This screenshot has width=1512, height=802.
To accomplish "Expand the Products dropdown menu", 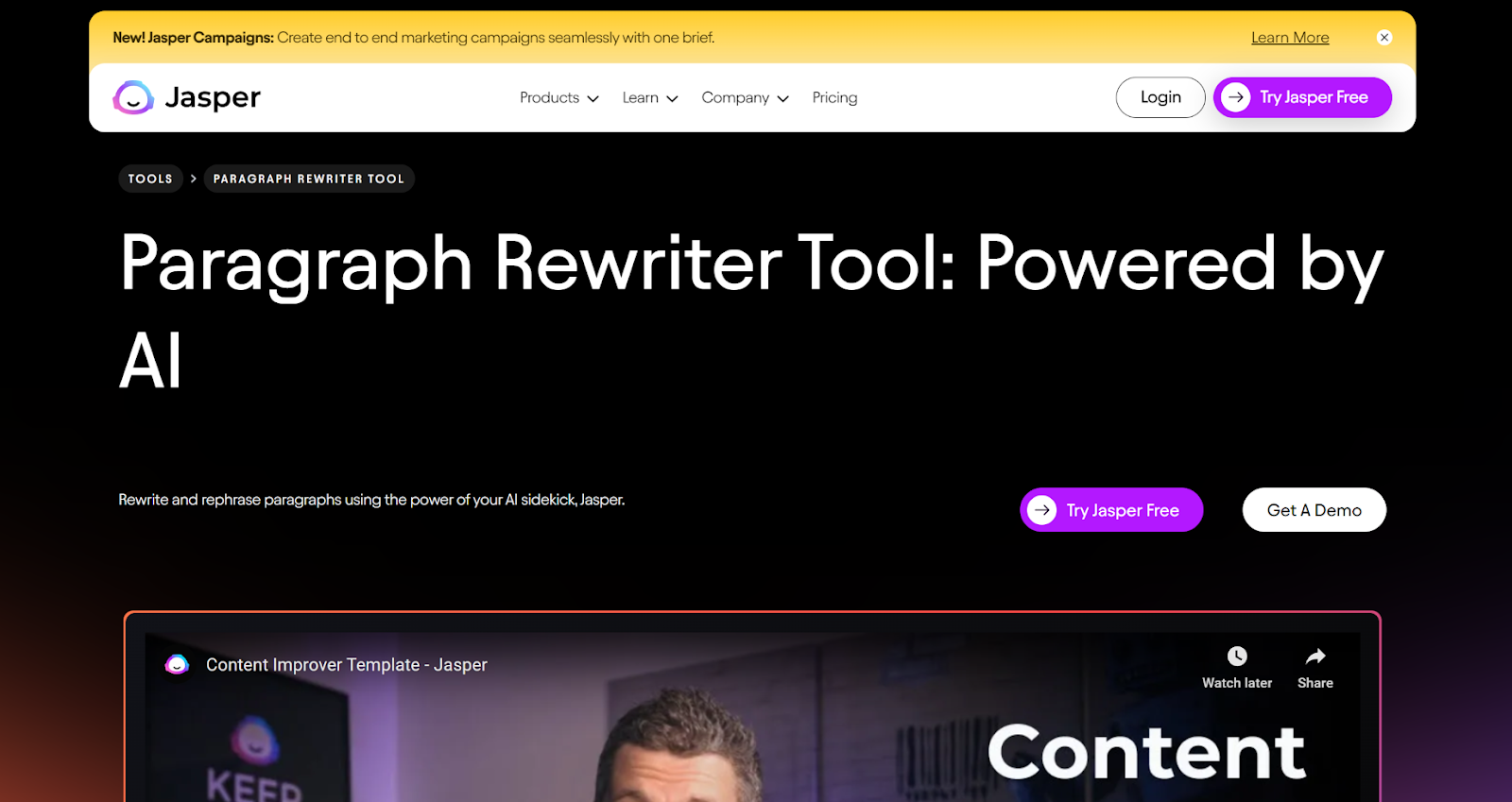I will [x=559, y=97].
